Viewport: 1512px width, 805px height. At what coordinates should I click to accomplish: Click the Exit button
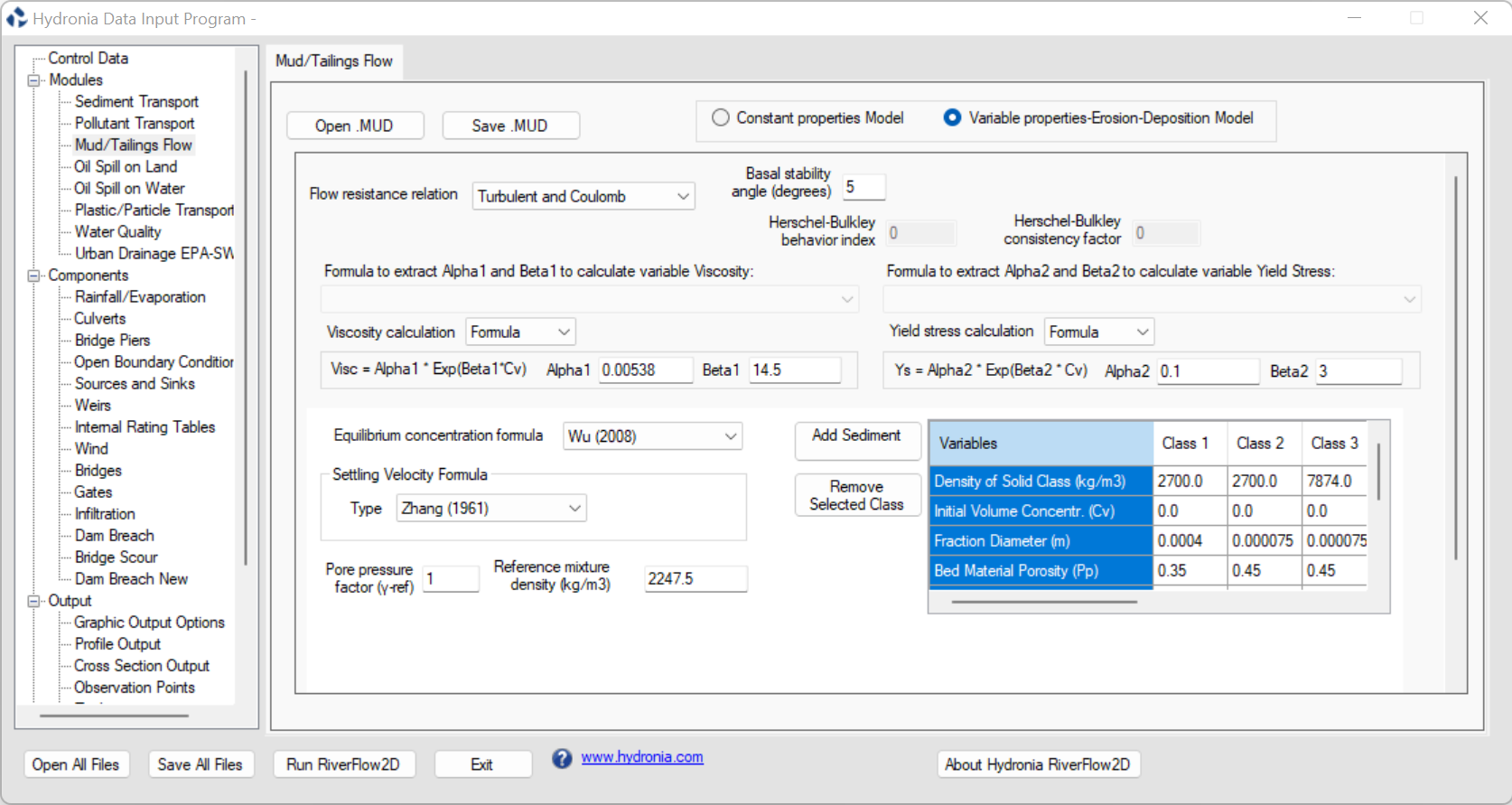[482, 764]
